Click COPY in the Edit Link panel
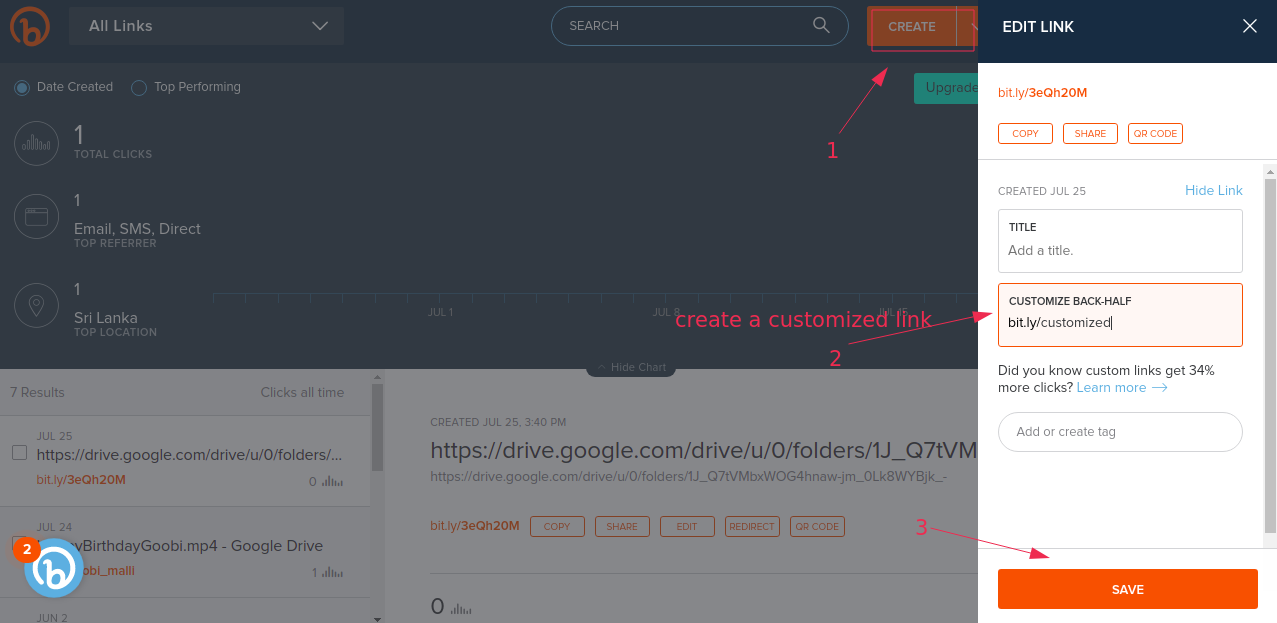Image resolution: width=1277 pixels, height=623 pixels. pyautogui.click(x=1025, y=134)
